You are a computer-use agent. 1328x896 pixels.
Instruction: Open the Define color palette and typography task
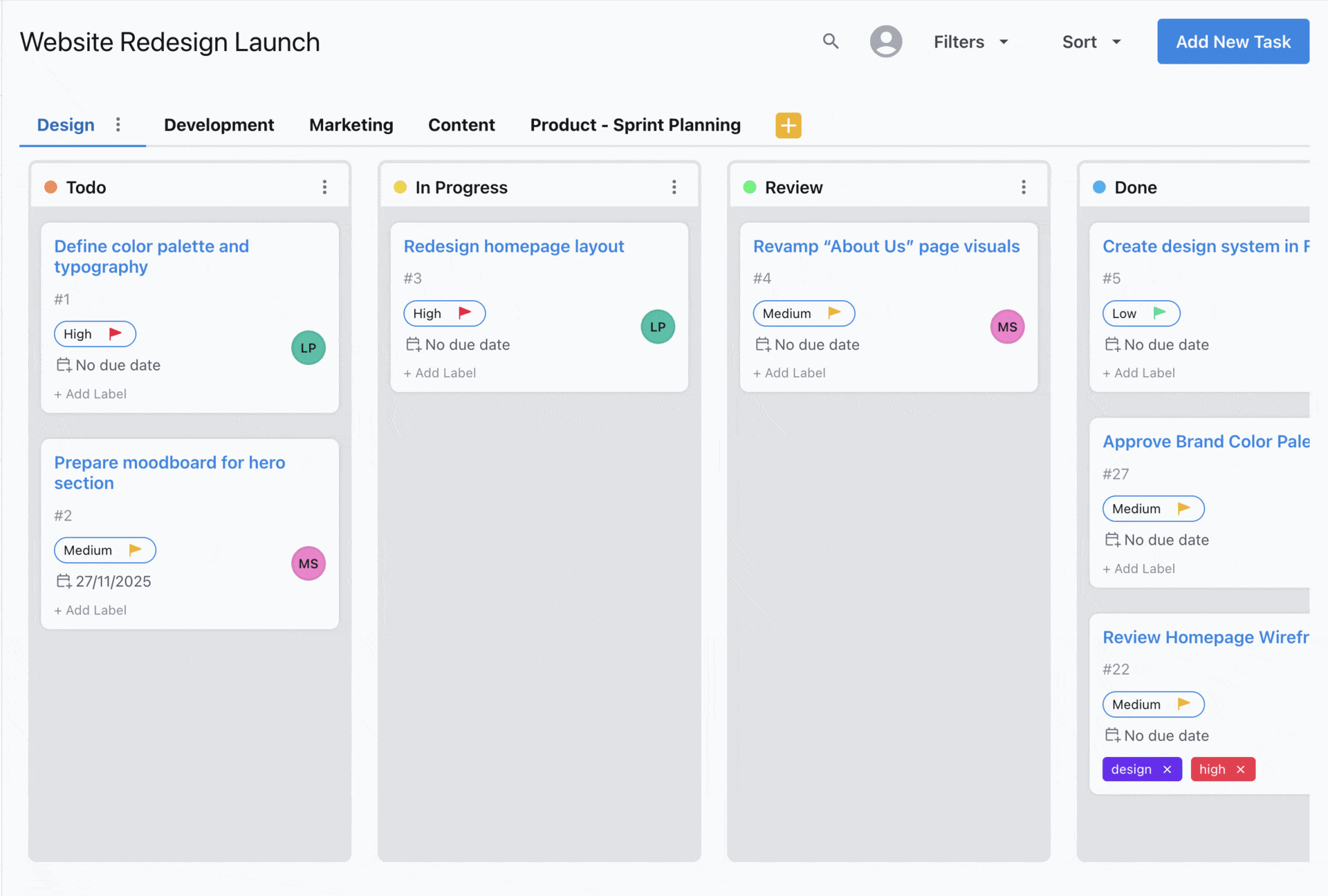(x=151, y=256)
